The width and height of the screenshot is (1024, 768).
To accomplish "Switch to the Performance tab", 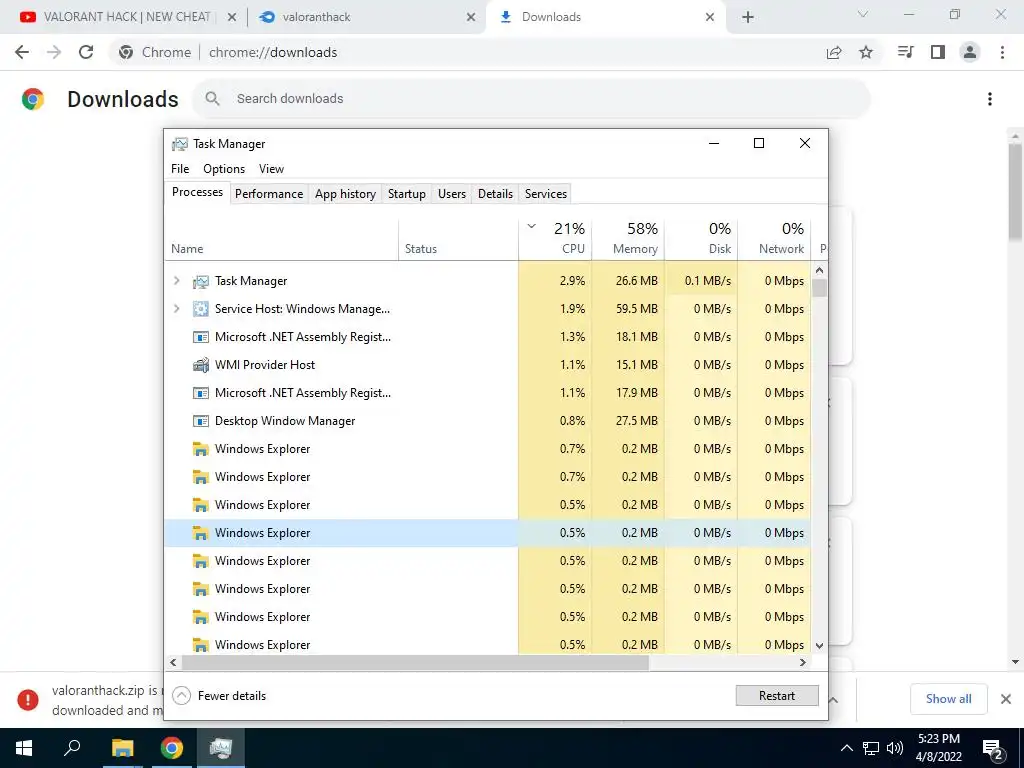I will click(x=269, y=193).
